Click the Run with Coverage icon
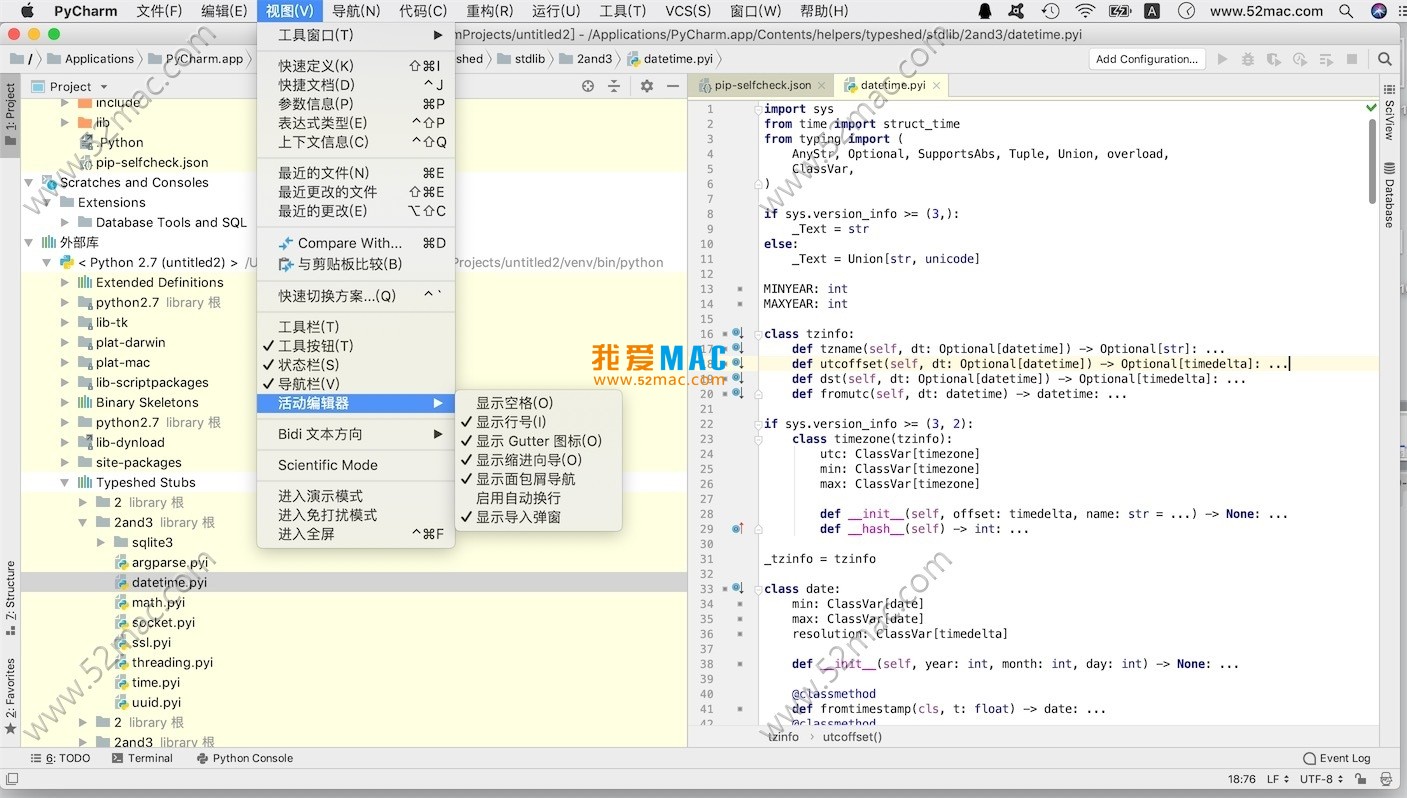Screen dimensions: 1407x798 (1273, 59)
